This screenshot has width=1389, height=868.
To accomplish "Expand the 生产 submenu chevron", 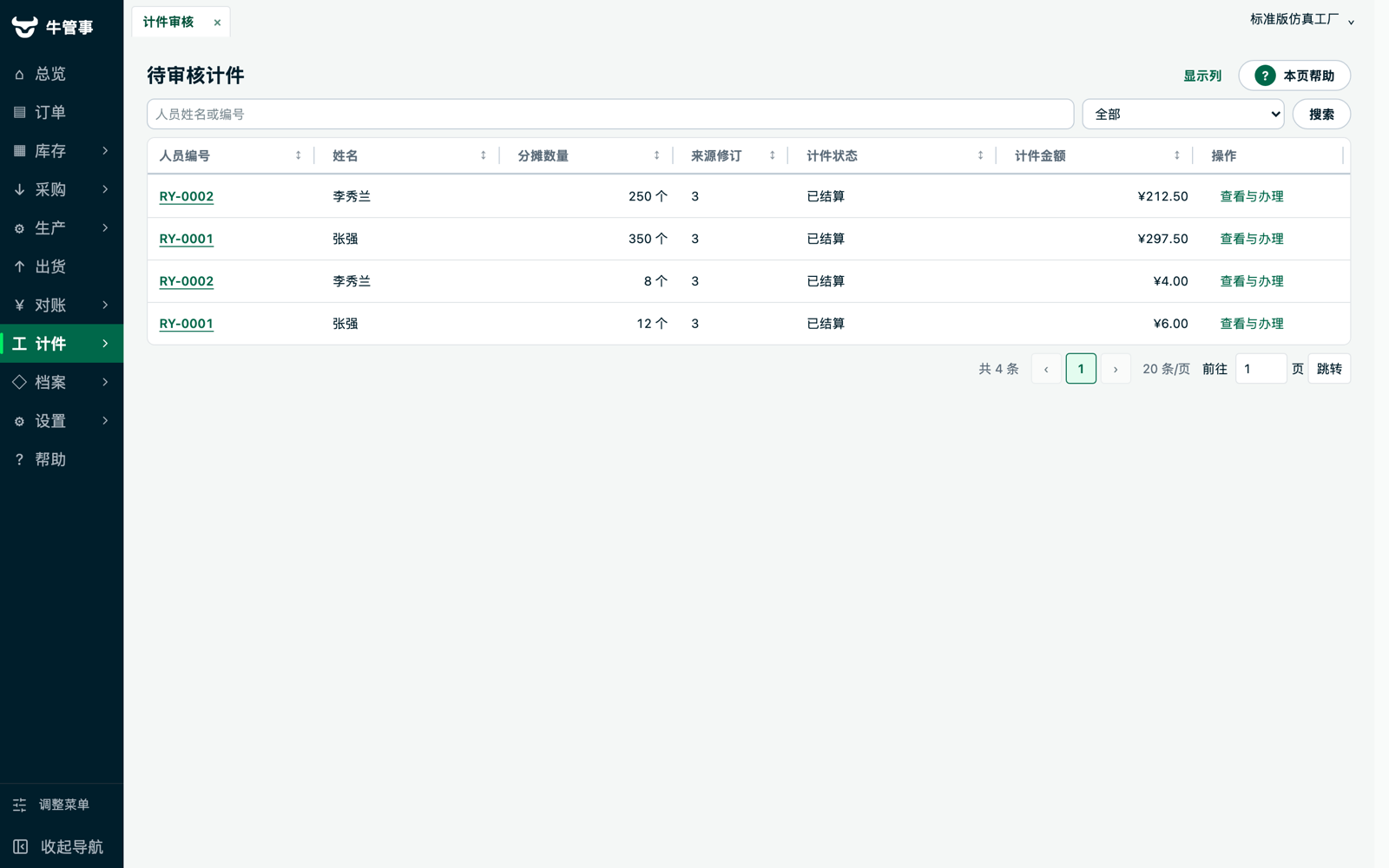I will [x=105, y=228].
